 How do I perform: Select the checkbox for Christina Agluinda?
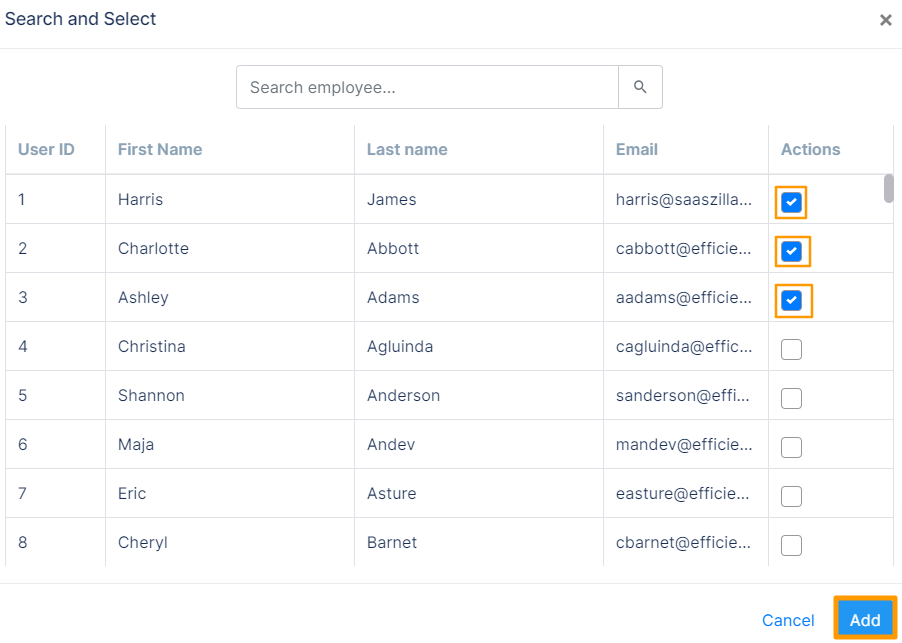coord(791,349)
